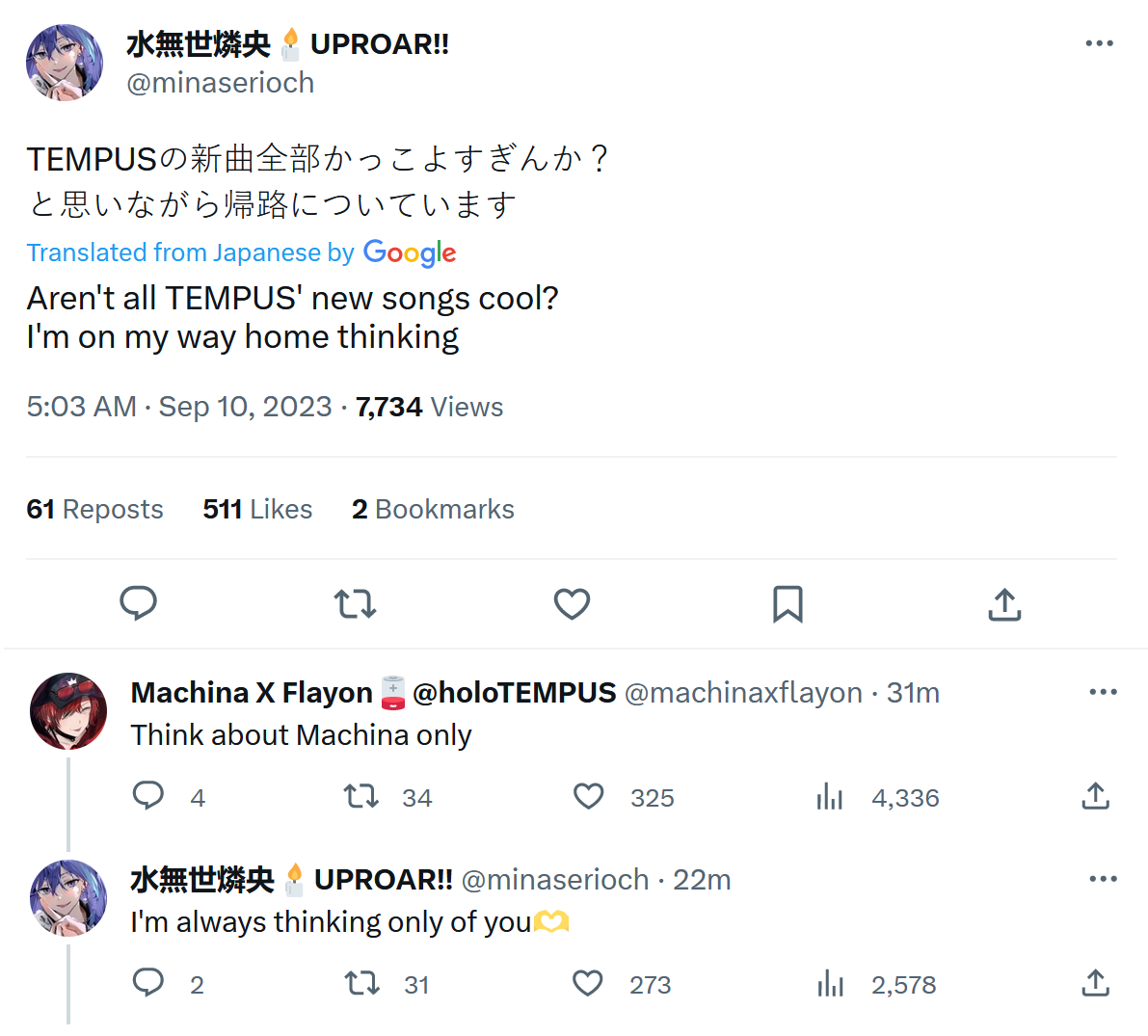Like the 'always thinking only of you' reply
1148x1036 pixels.
[x=588, y=984]
